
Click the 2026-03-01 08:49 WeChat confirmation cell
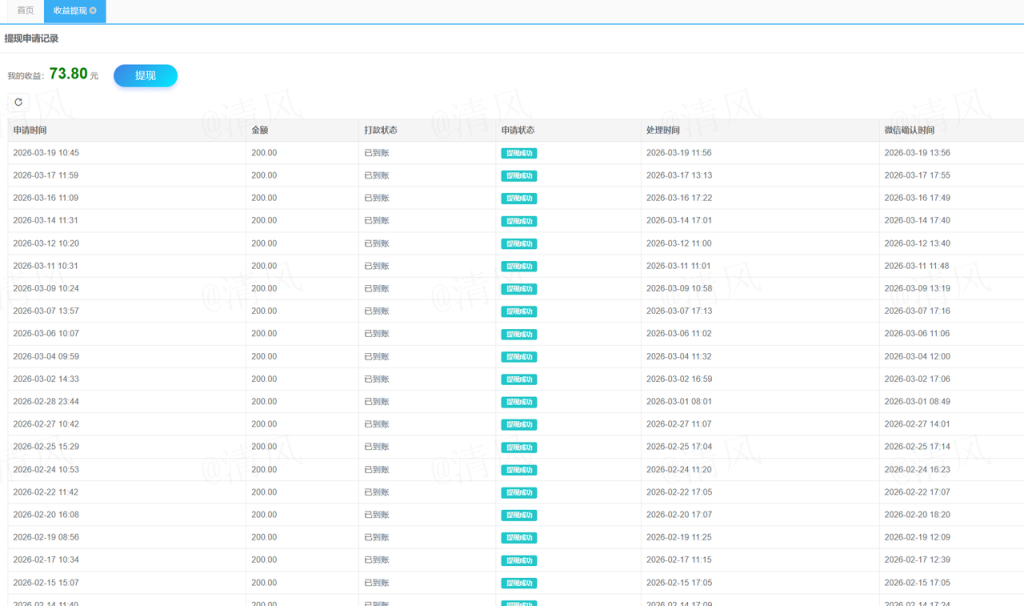tap(917, 402)
